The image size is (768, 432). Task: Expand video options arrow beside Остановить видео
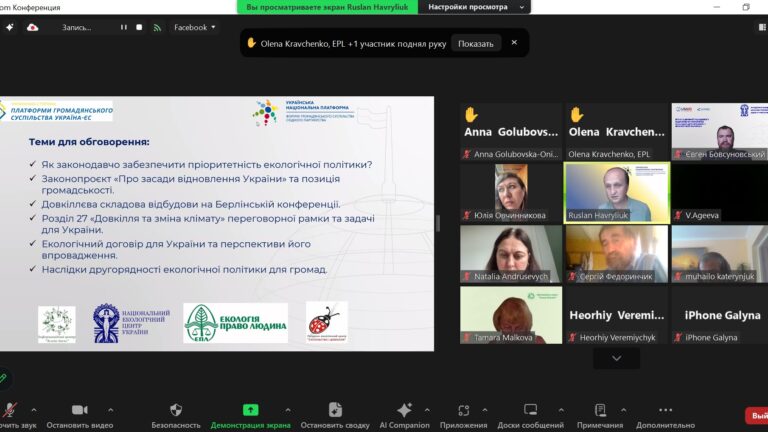[x=110, y=409]
